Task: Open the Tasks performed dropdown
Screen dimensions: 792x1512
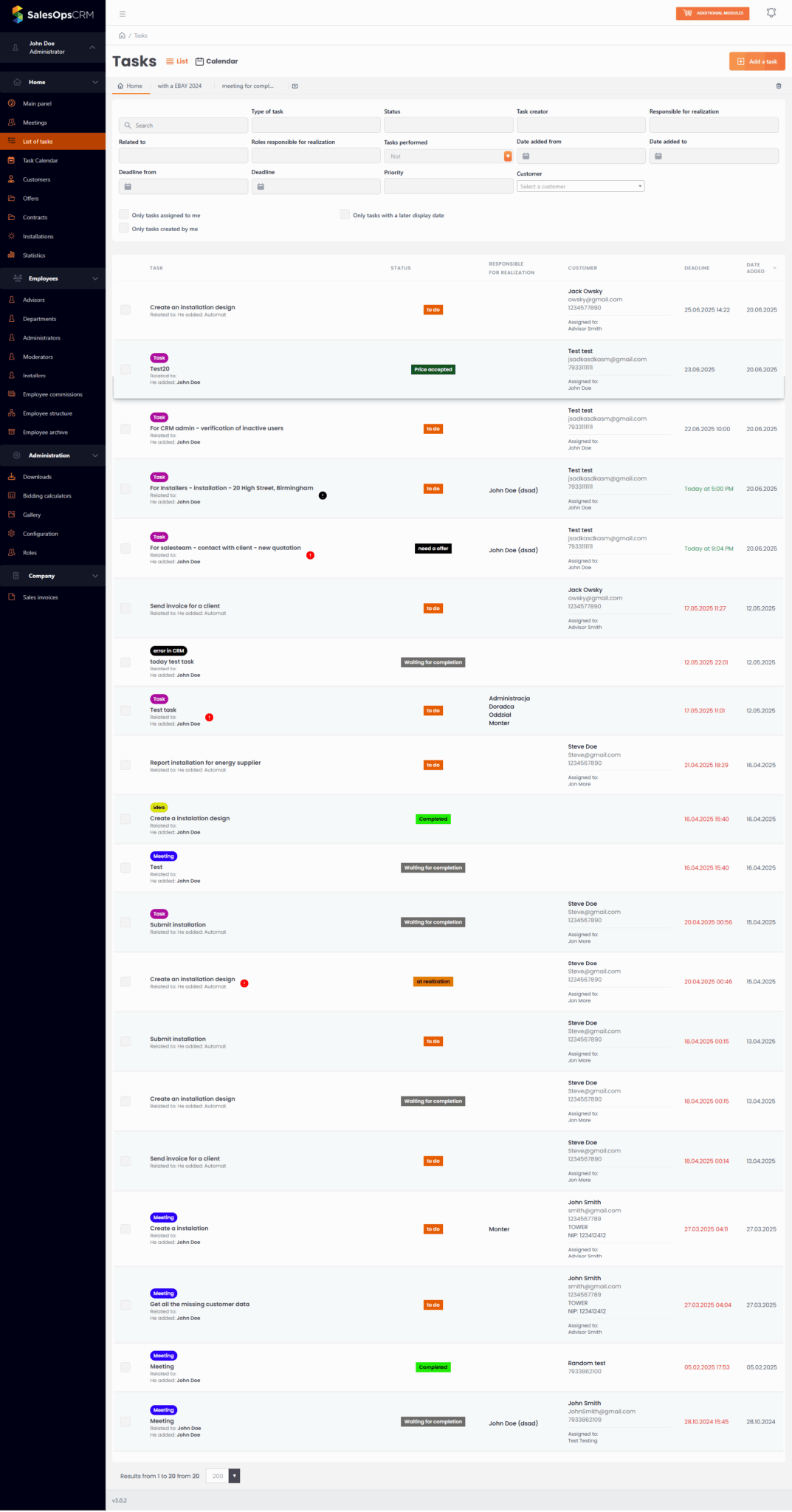Action: (447, 157)
